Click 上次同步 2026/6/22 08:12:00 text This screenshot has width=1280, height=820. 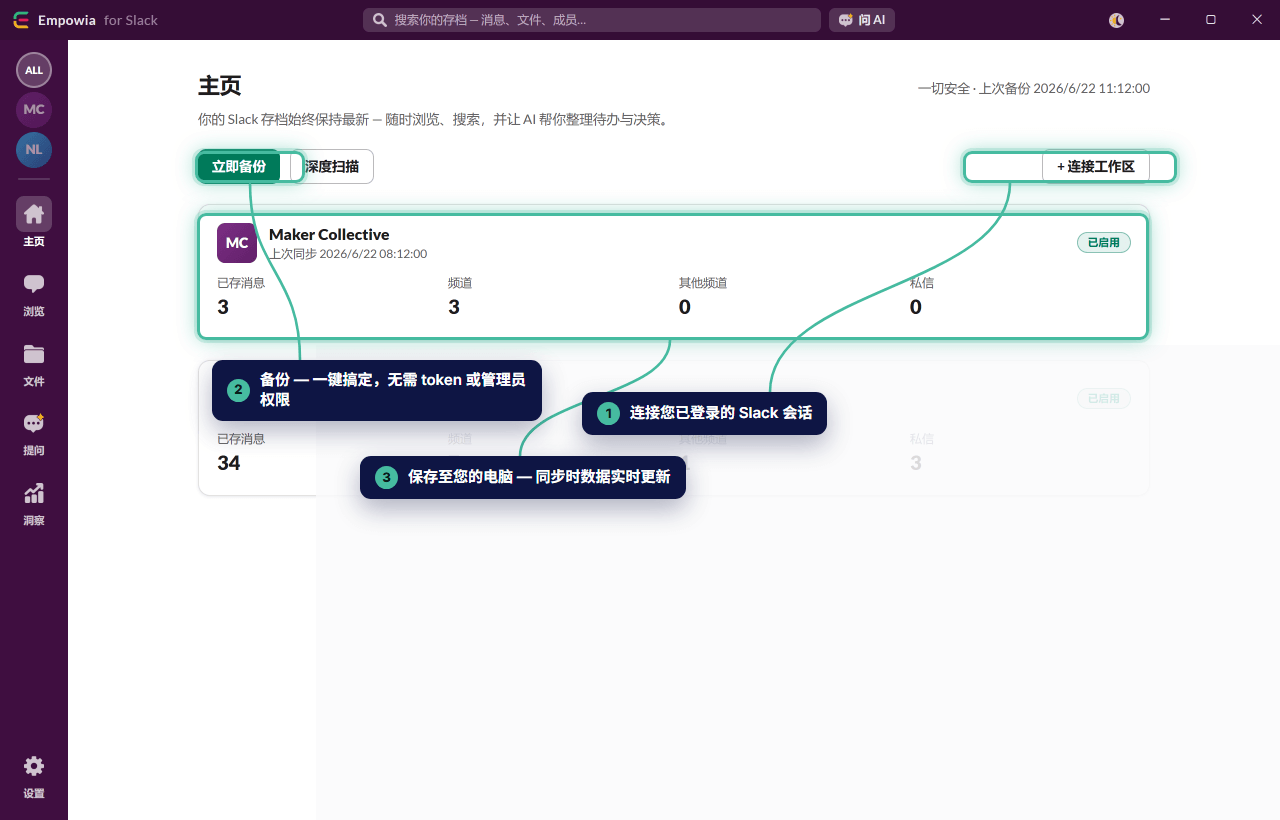coord(348,254)
